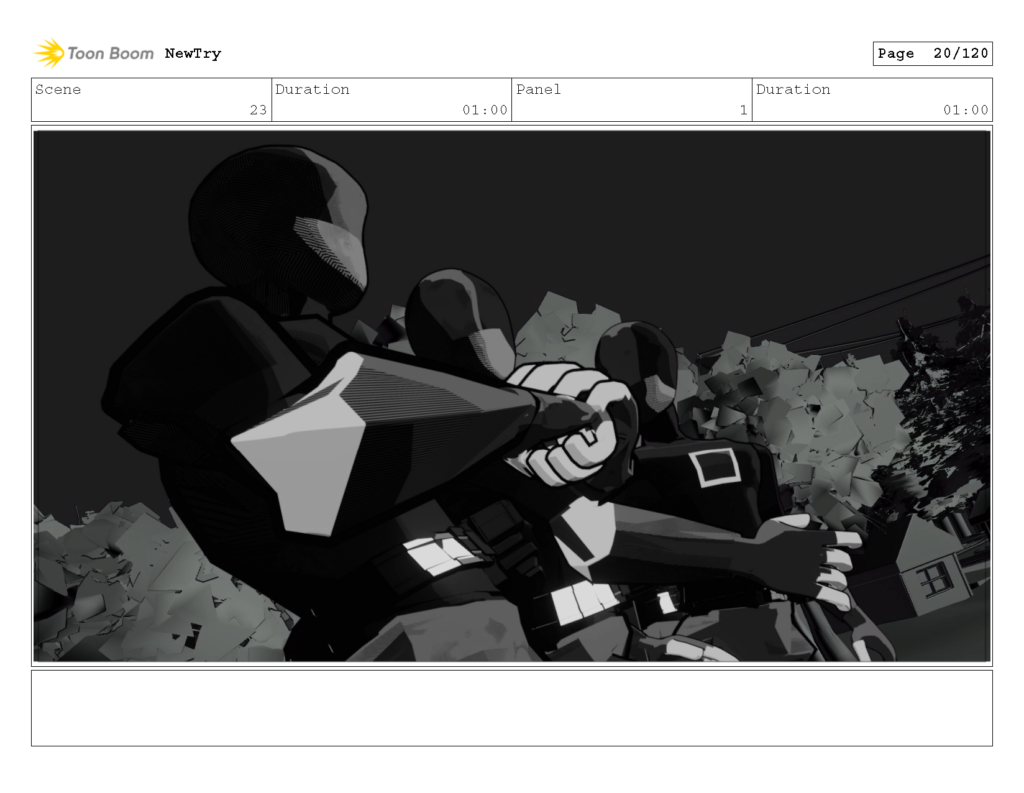This screenshot has width=1024, height=793.
Task: Open the Page 20/120 indicator
Action: tap(931, 53)
